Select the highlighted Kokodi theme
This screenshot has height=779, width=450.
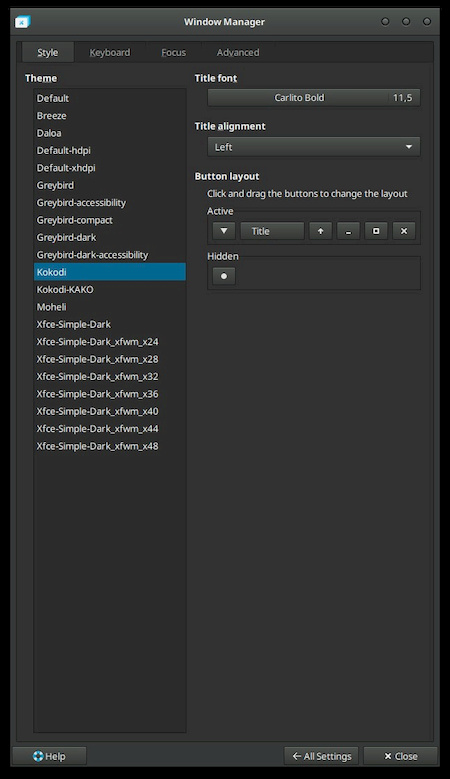click(x=110, y=272)
